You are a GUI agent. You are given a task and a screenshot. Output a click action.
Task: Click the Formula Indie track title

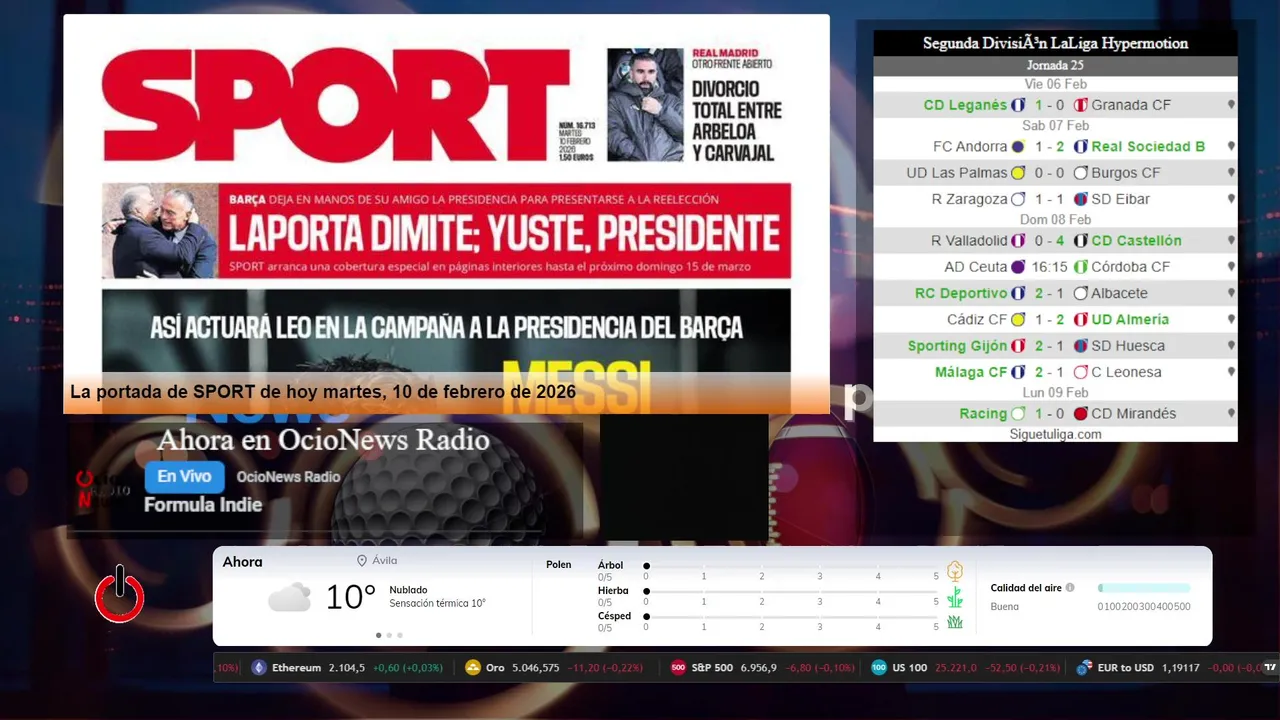[203, 505]
